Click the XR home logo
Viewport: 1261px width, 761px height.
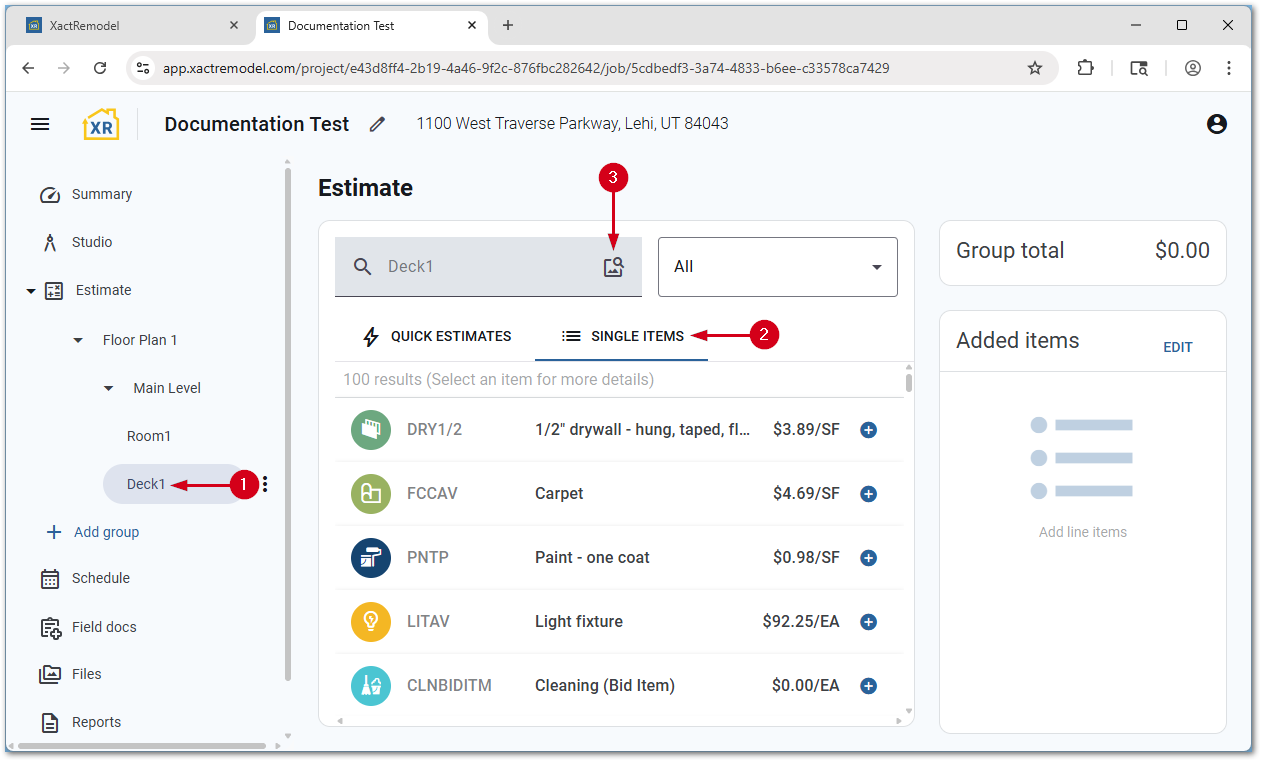[101, 124]
